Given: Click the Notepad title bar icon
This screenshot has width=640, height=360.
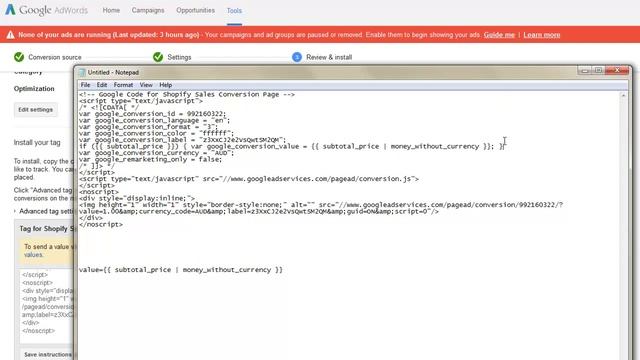Looking at the screenshot, I should pyautogui.click(x=82, y=72).
